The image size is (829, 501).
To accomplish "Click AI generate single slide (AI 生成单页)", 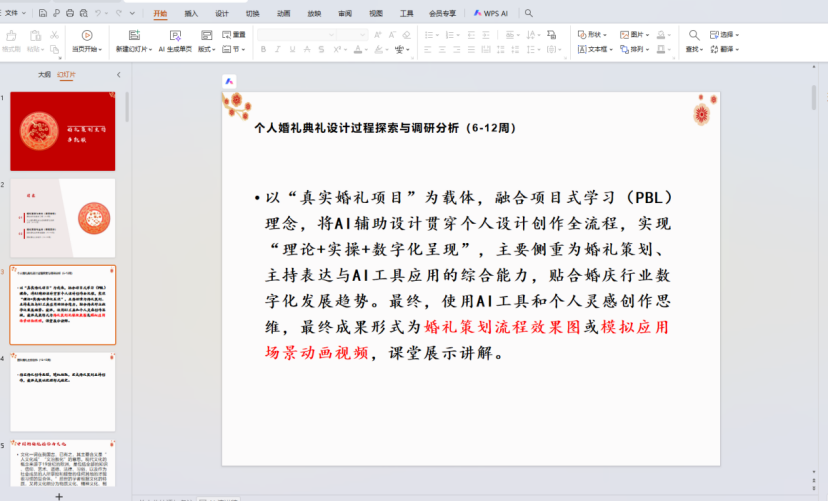I will point(175,35).
